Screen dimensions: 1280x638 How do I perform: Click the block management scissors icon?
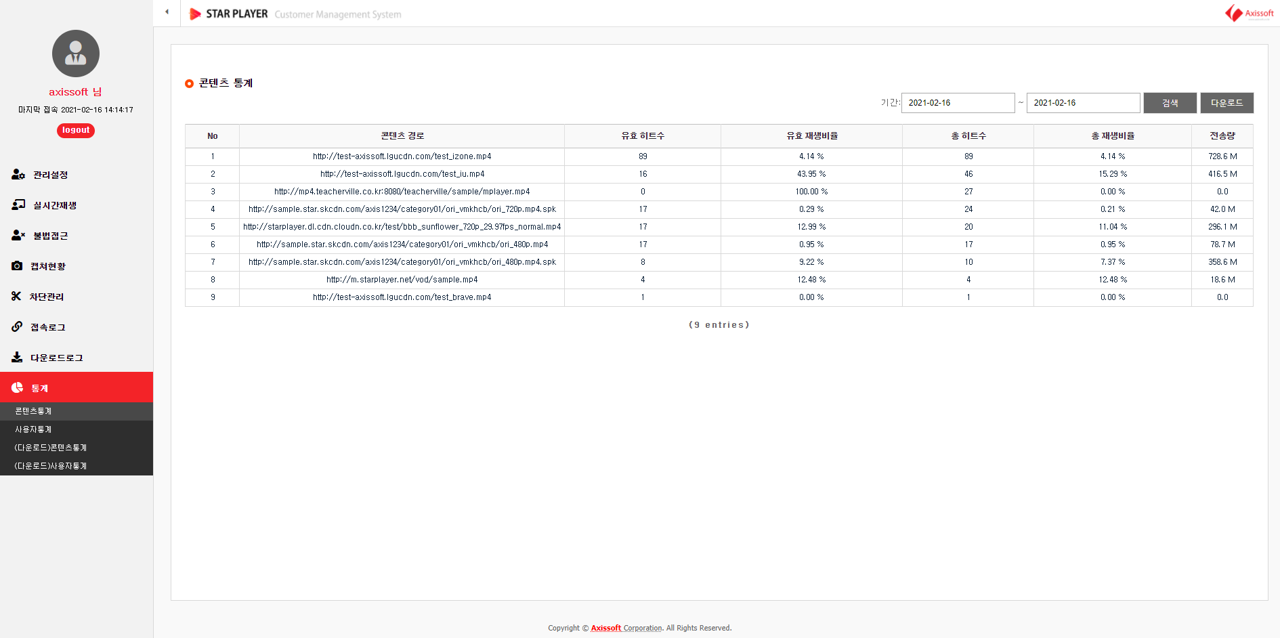click(x=16, y=297)
